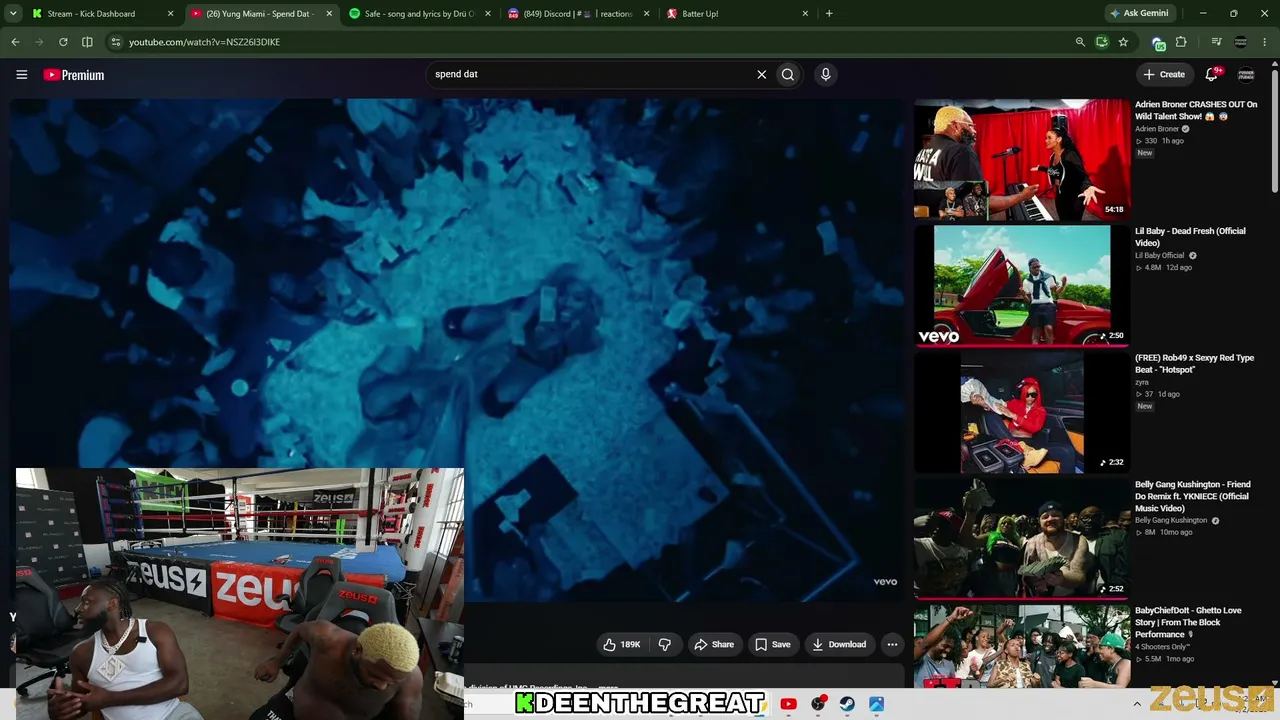Screen dimensions: 1280x720
Task: Share this video
Action: pos(714,645)
